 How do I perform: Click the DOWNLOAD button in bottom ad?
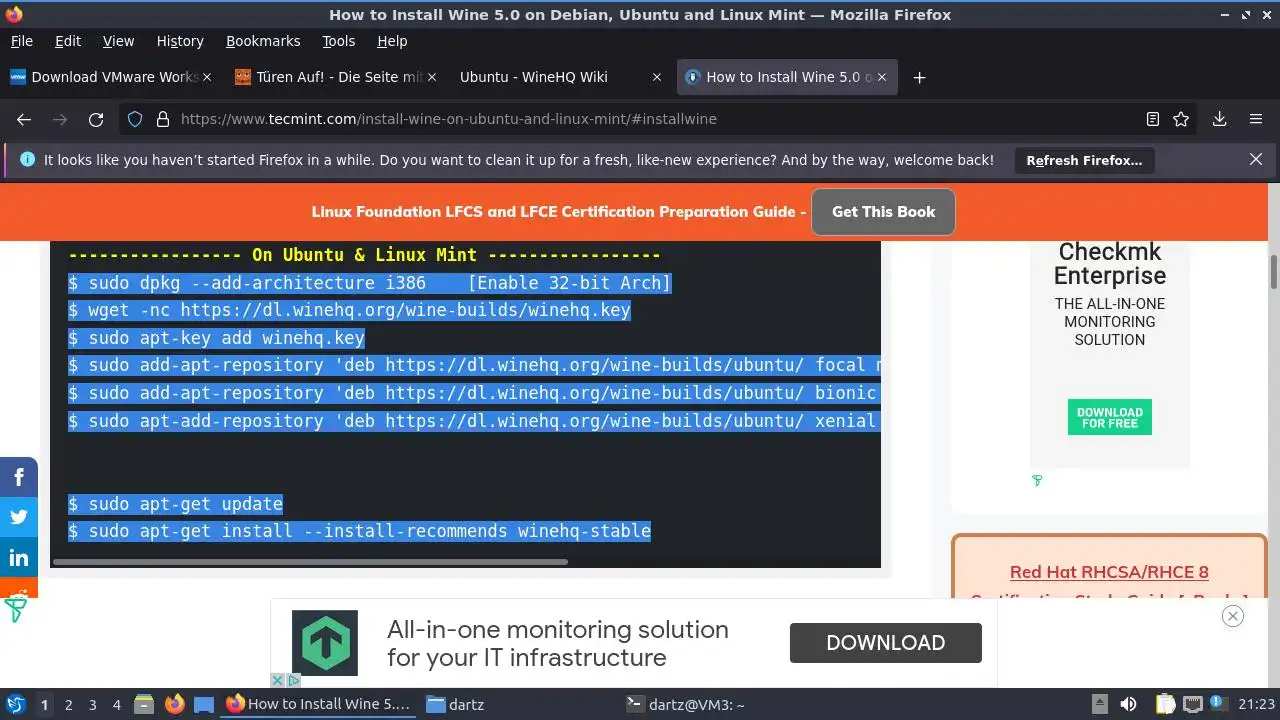click(885, 643)
